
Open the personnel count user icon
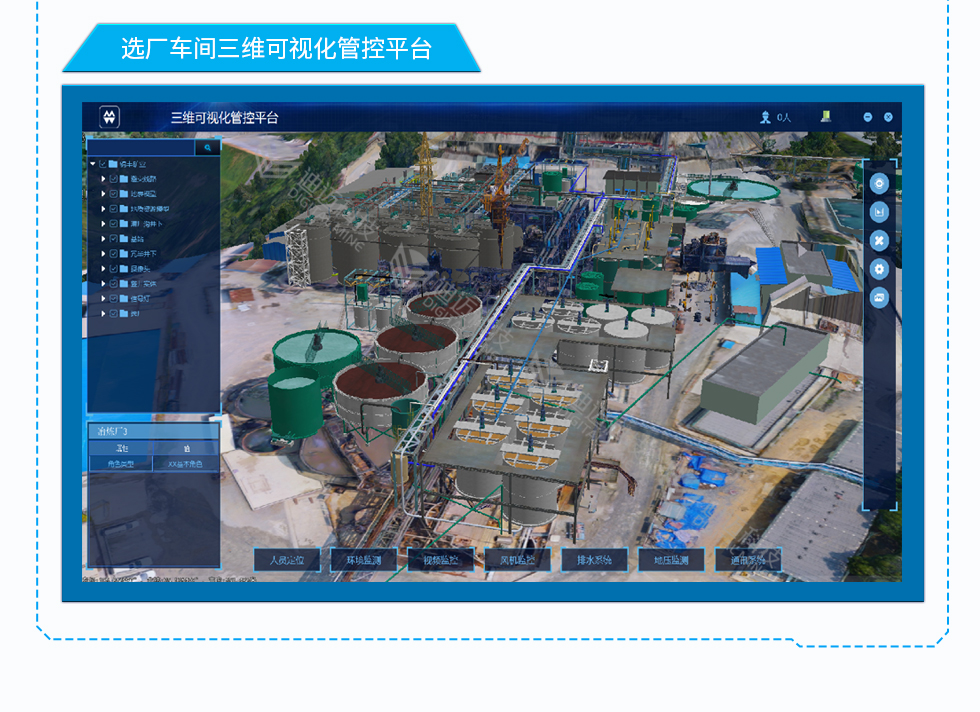click(765, 117)
